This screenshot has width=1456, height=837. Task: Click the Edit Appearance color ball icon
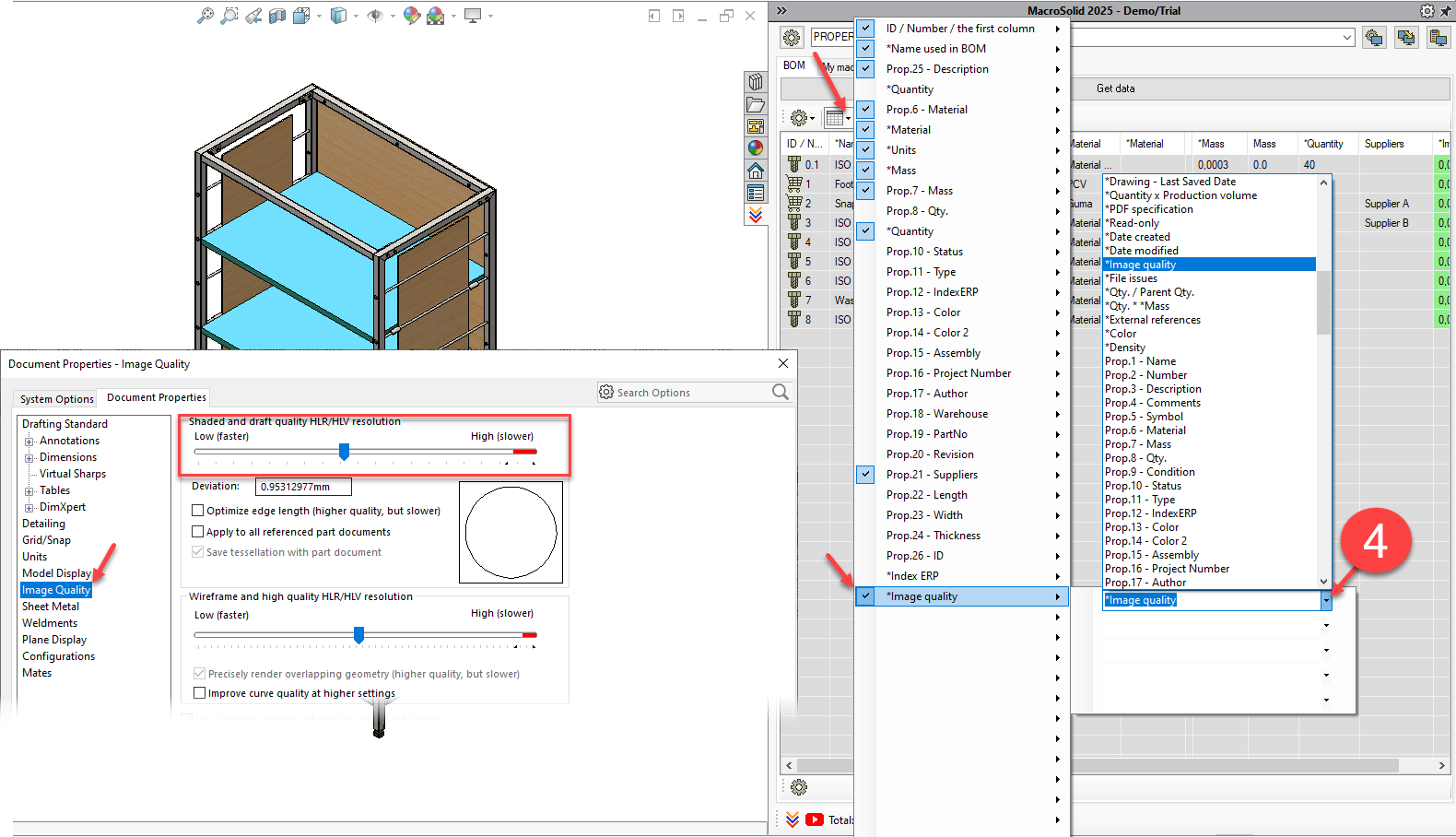pyautogui.click(x=412, y=16)
